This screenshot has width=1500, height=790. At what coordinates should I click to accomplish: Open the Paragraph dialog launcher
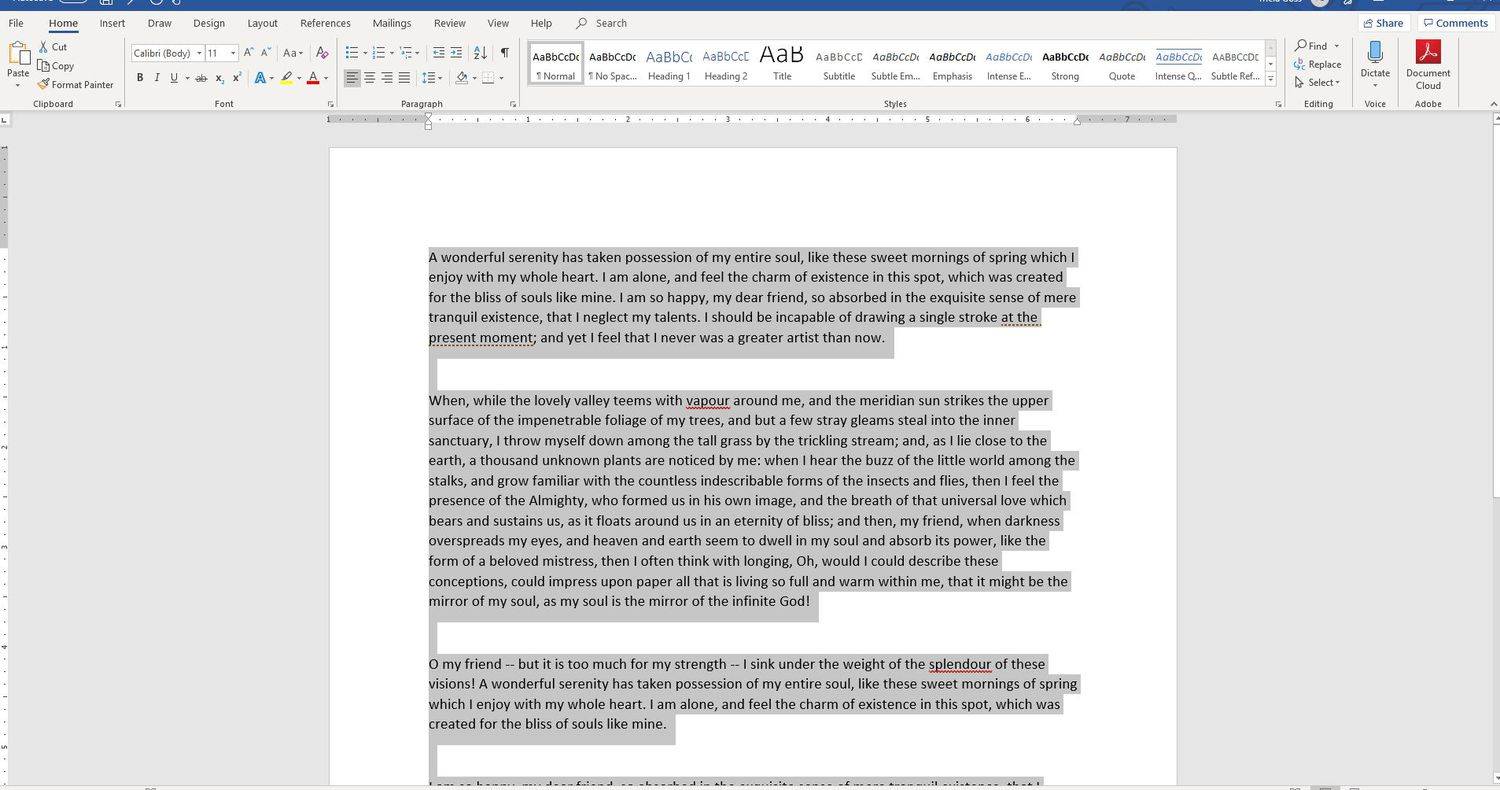[514, 104]
